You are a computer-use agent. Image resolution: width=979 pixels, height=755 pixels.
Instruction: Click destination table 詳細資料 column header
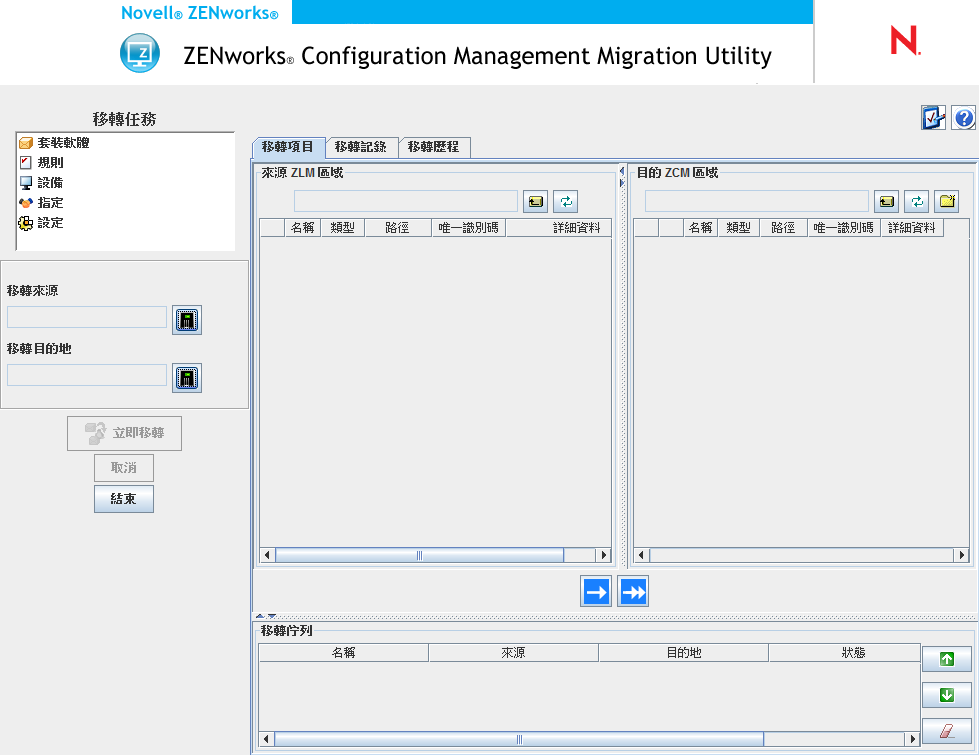[912, 228]
